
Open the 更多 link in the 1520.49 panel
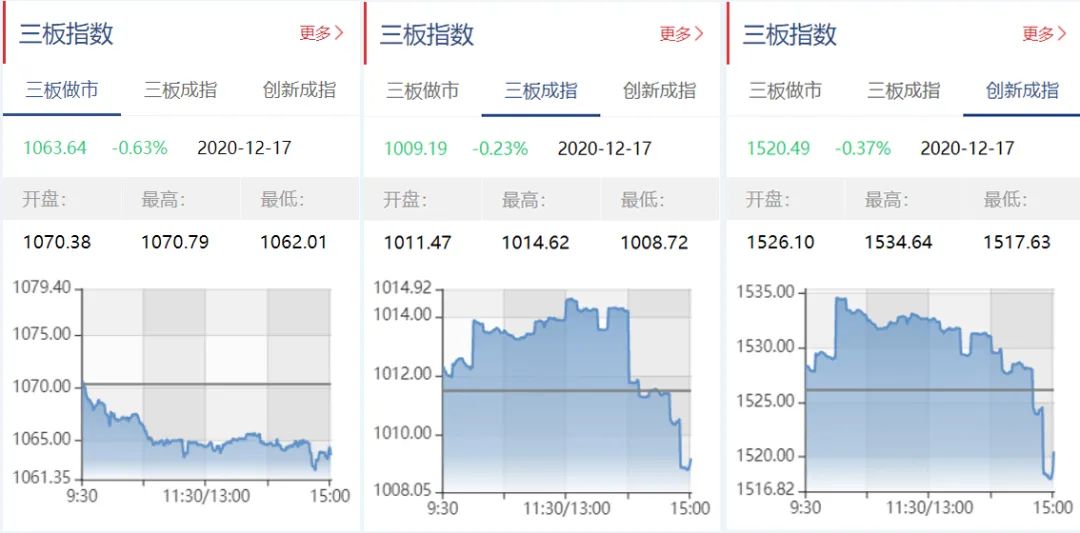1044,34
